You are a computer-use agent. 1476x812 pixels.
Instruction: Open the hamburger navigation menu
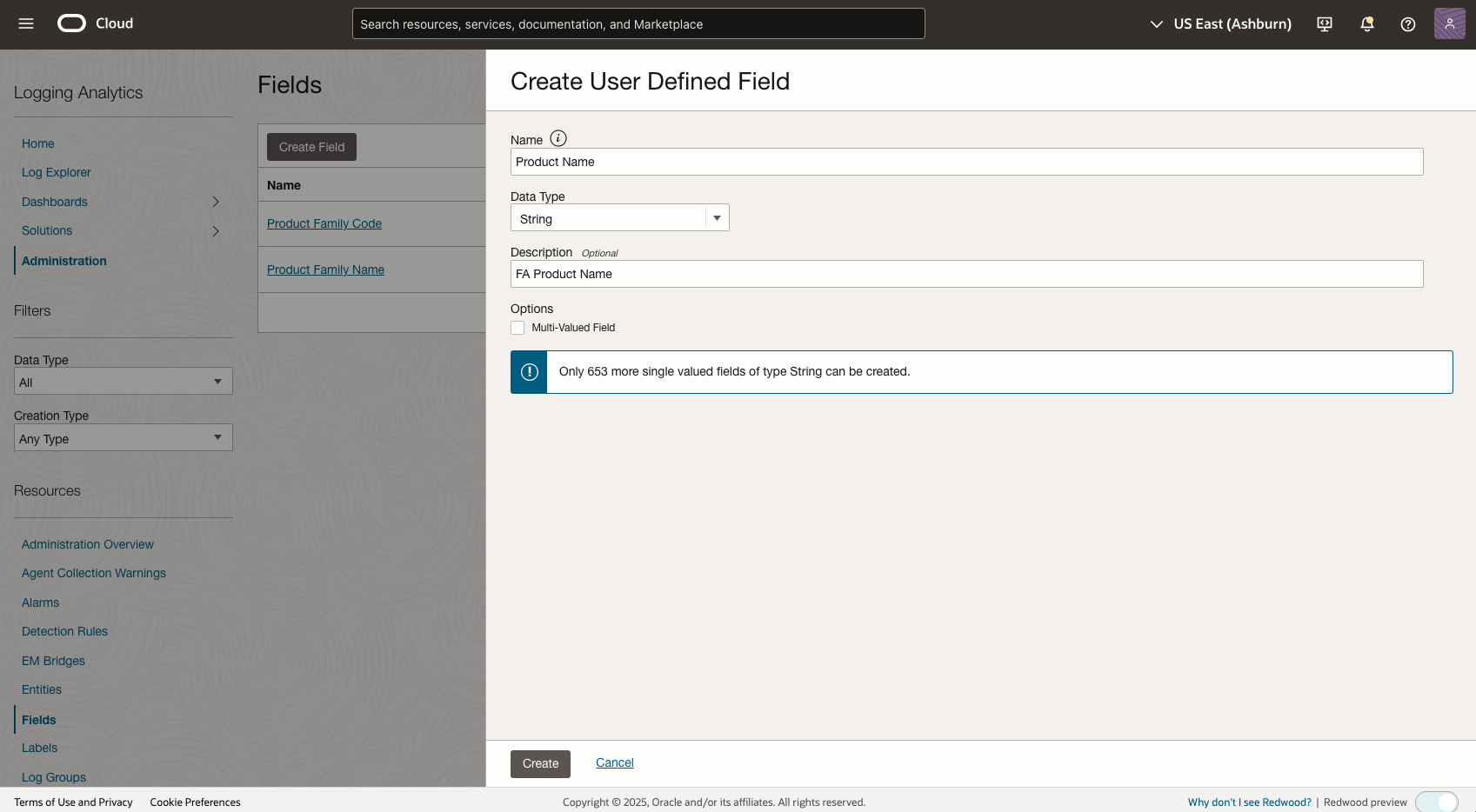tap(25, 23)
